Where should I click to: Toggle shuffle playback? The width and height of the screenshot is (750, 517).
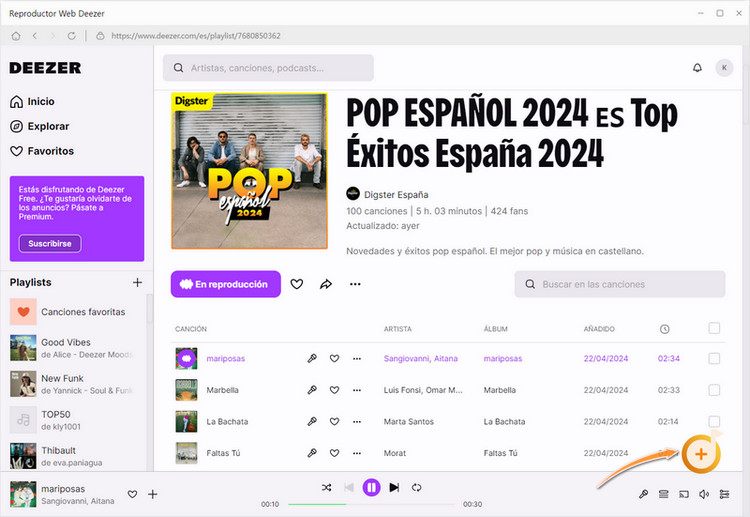pos(327,487)
